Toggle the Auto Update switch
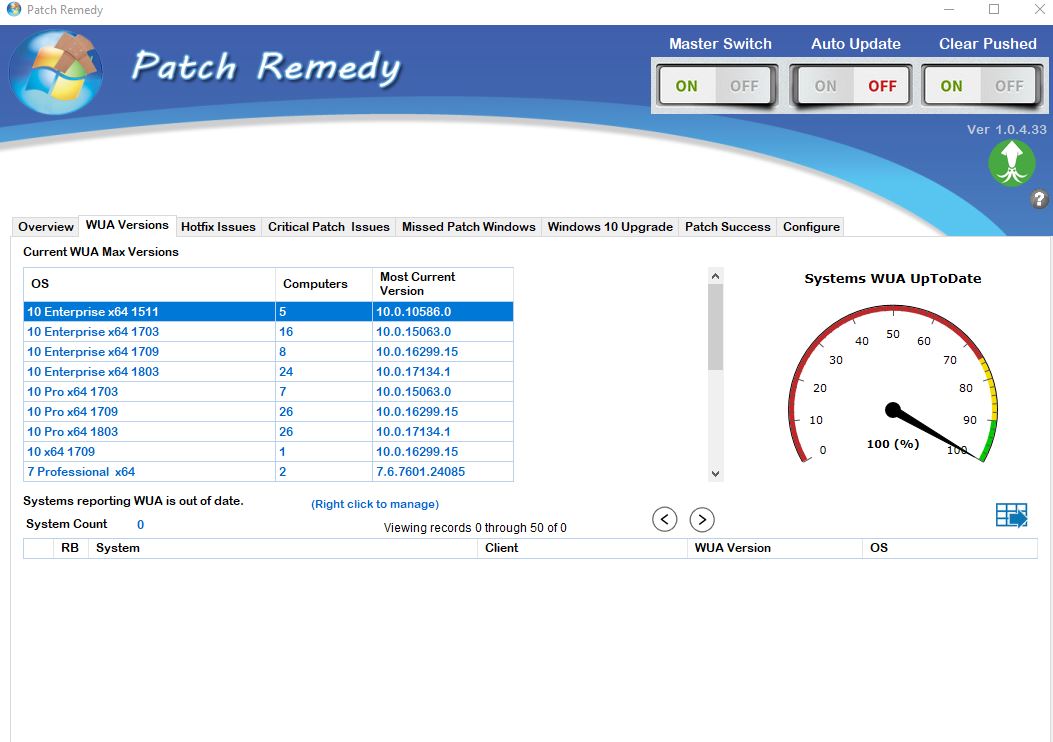This screenshot has width=1053, height=742. click(x=853, y=86)
